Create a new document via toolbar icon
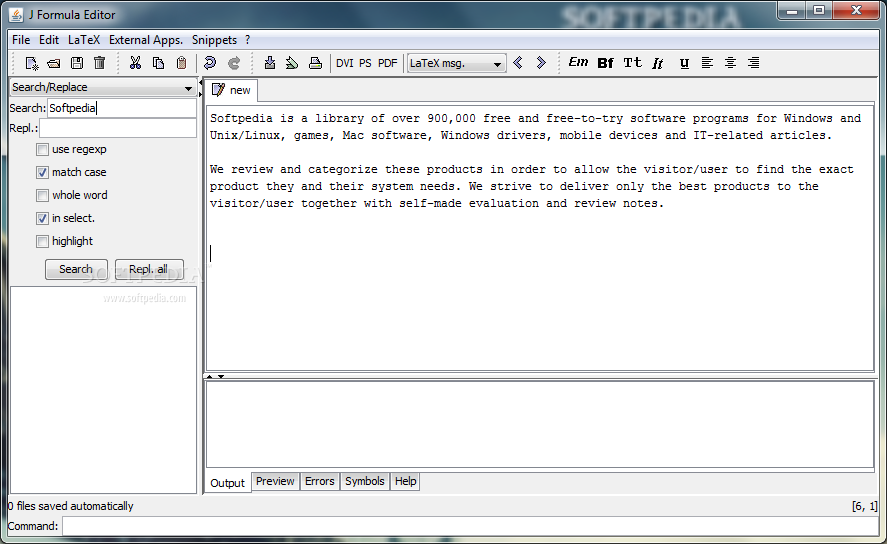 pos(32,63)
